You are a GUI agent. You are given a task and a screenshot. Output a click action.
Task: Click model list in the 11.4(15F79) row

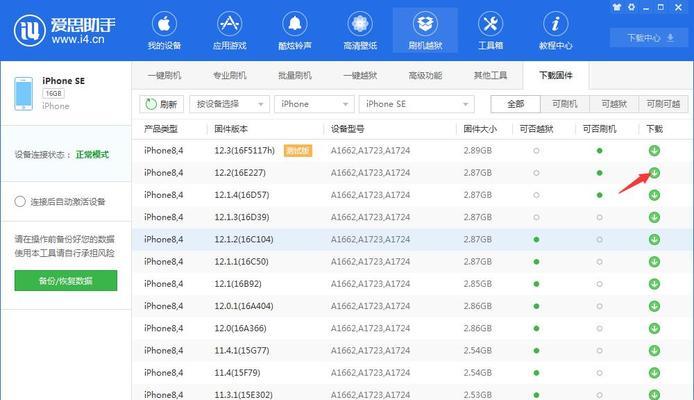[x=370, y=373]
